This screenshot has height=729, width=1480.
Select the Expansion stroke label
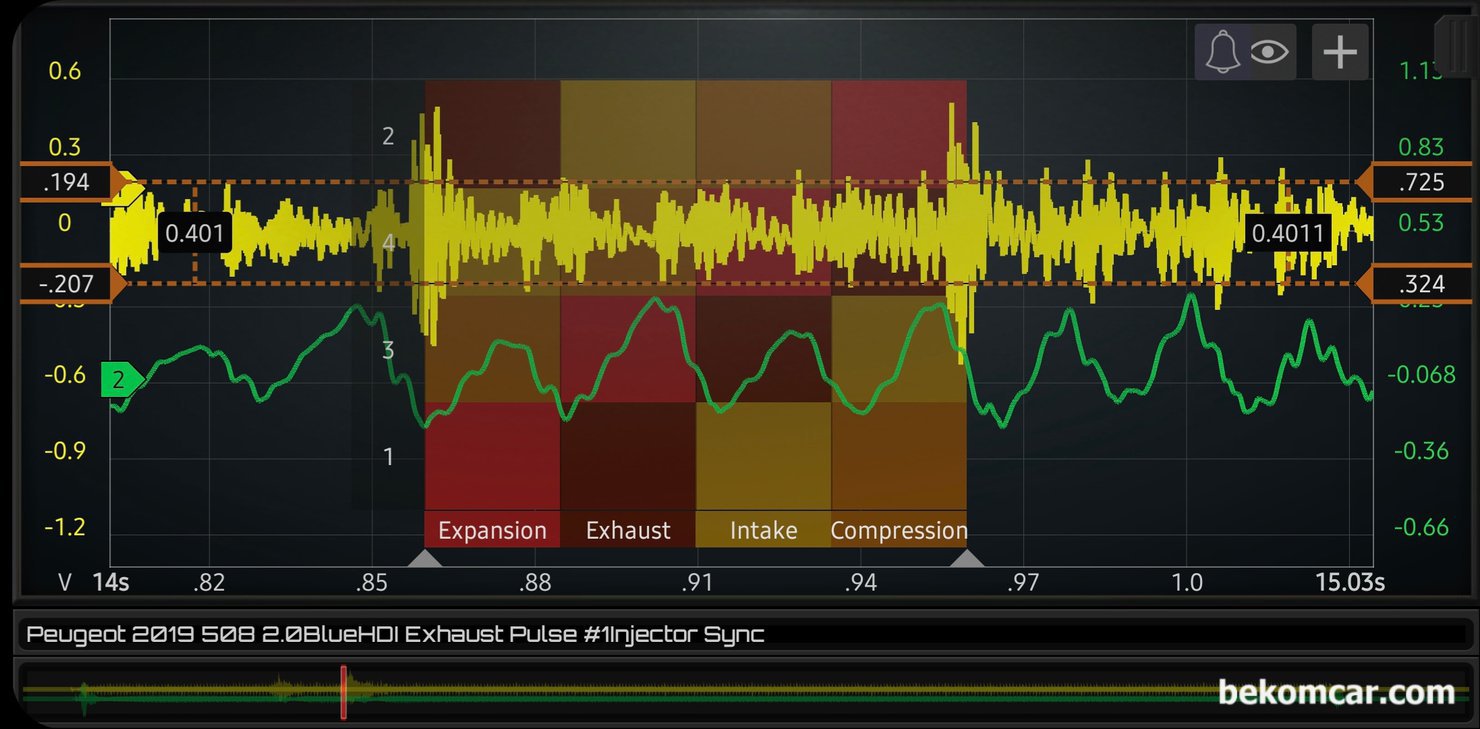coord(492,530)
